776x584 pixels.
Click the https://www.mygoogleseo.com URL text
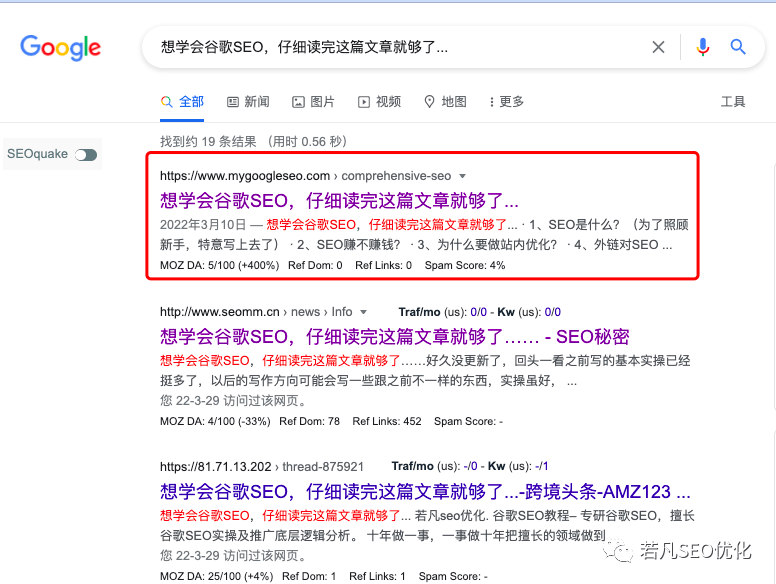[245, 176]
